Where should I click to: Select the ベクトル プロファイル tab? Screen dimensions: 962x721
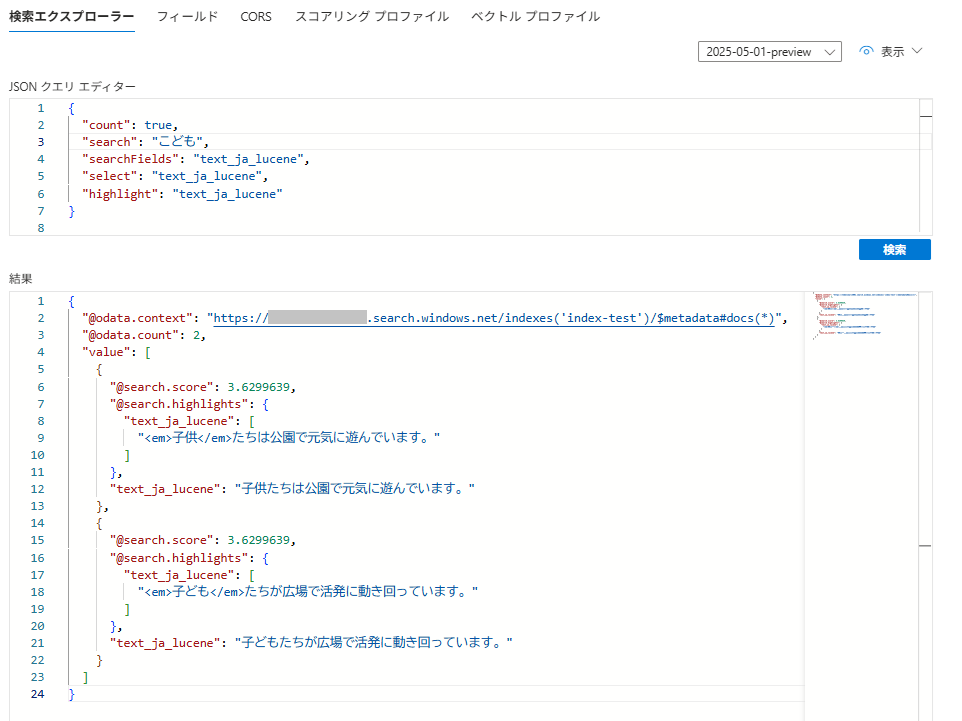coord(535,17)
